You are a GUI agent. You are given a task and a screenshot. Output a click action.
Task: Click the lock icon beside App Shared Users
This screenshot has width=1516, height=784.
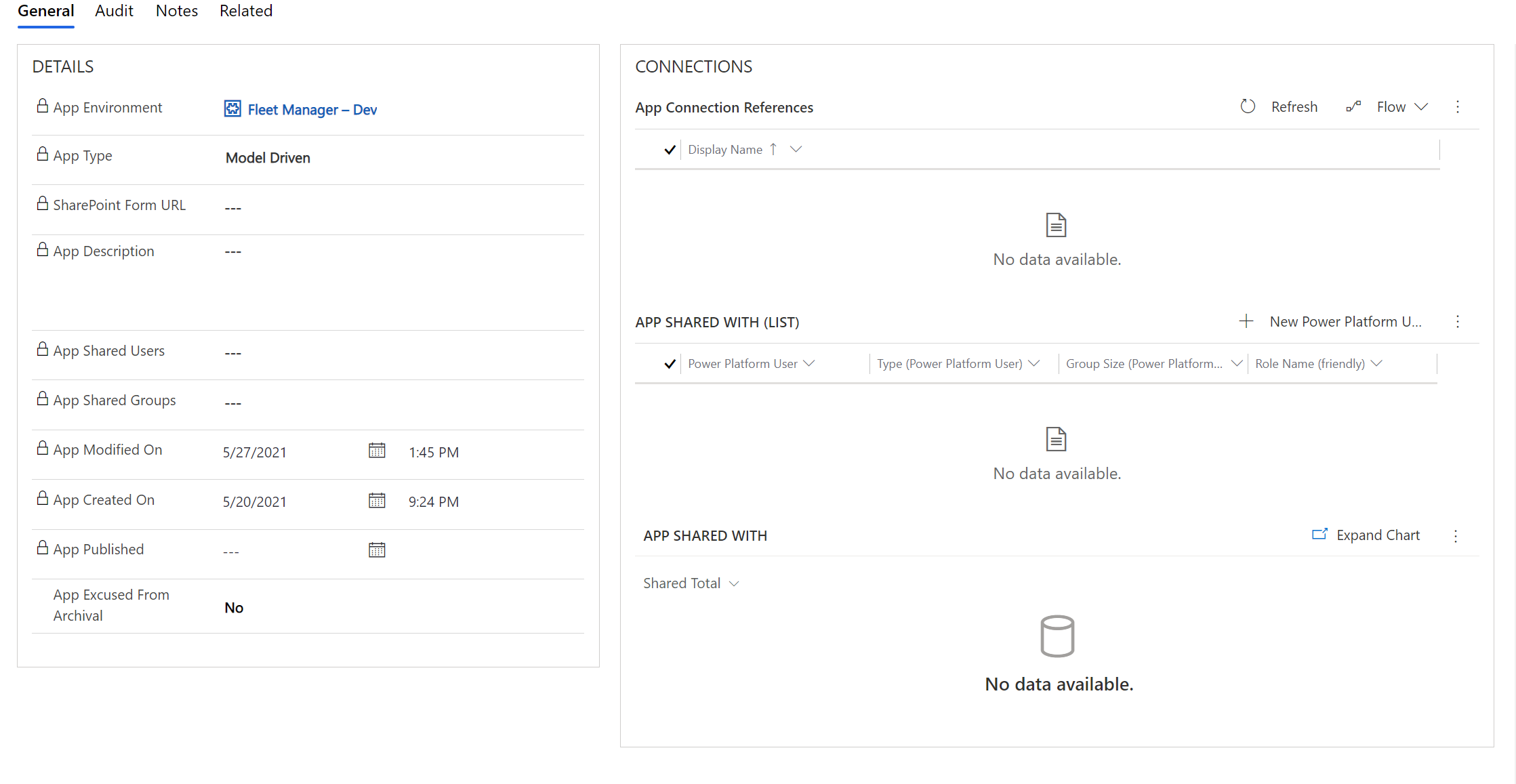coord(43,349)
